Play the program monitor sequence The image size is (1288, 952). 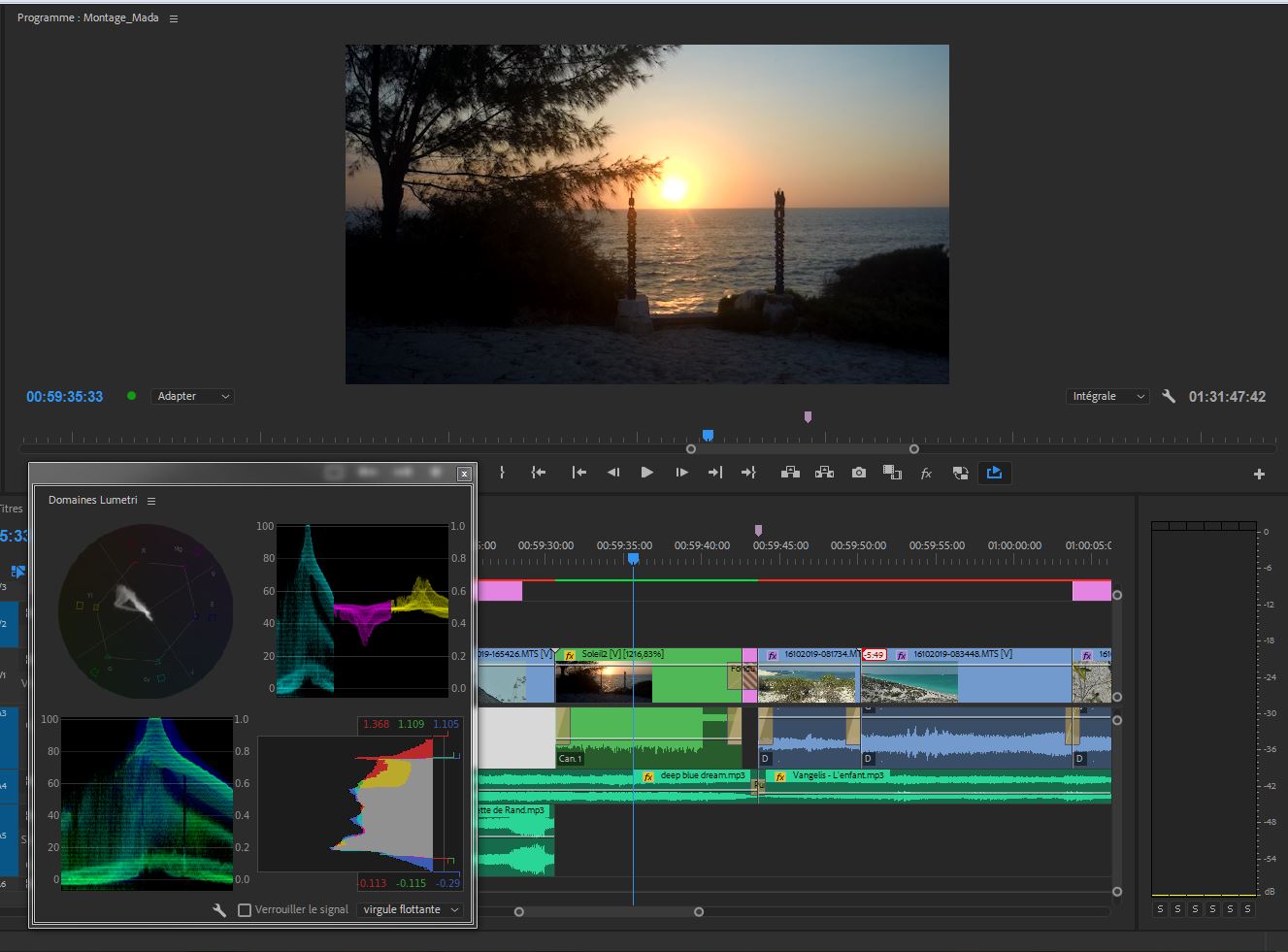[x=647, y=473]
